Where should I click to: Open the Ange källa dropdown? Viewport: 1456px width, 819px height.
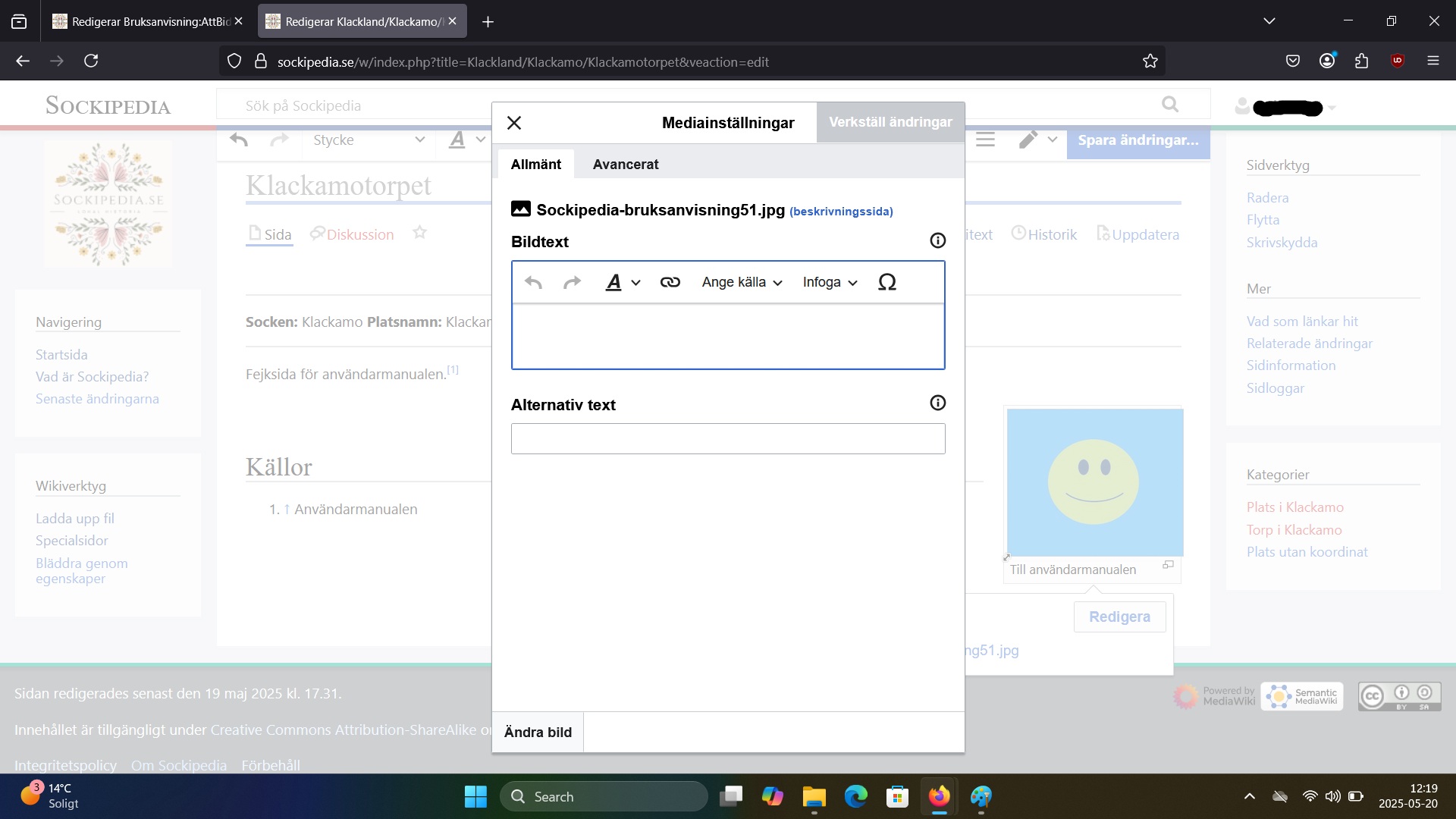(x=741, y=282)
